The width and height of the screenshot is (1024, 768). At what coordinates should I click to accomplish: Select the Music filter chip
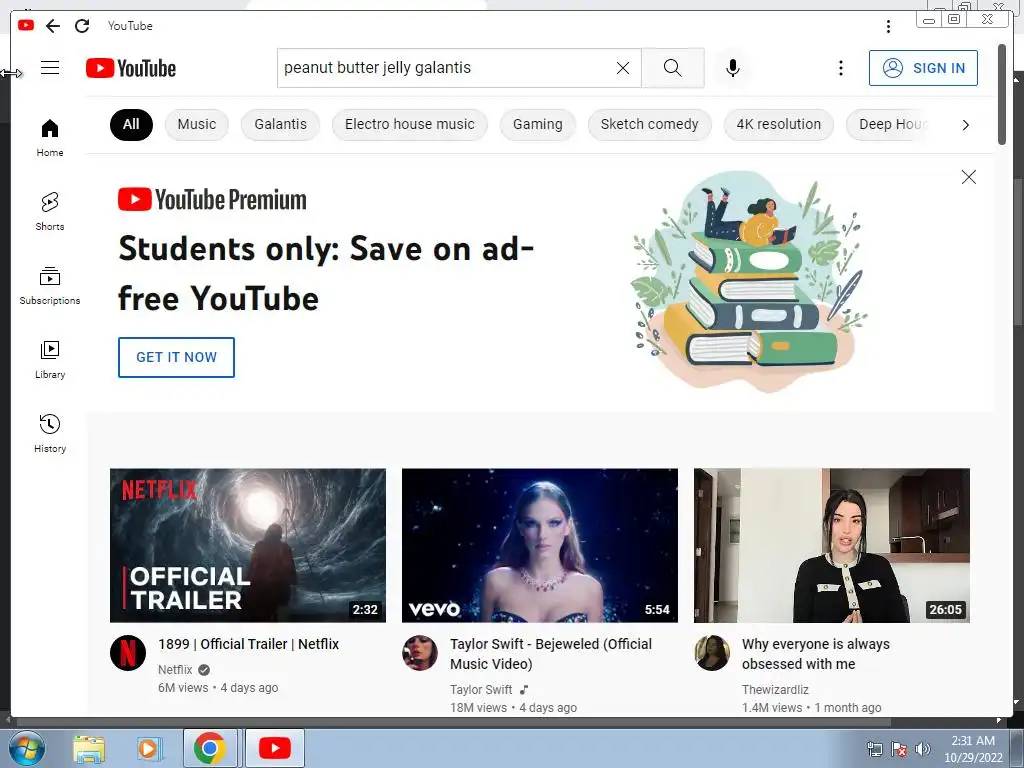[x=197, y=124]
